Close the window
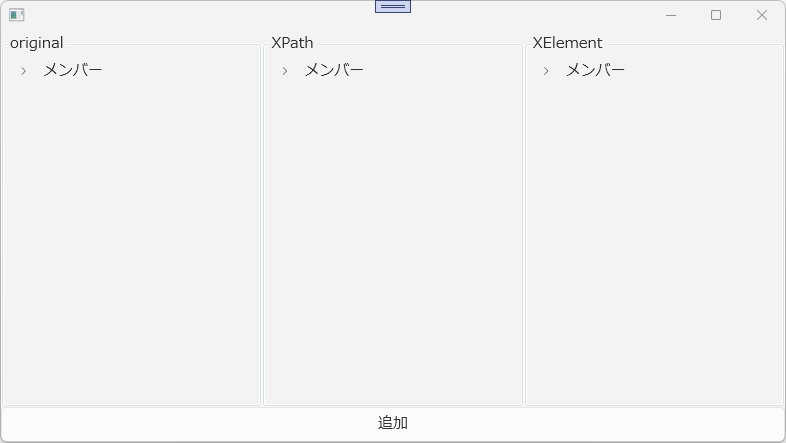 pos(761,16)
